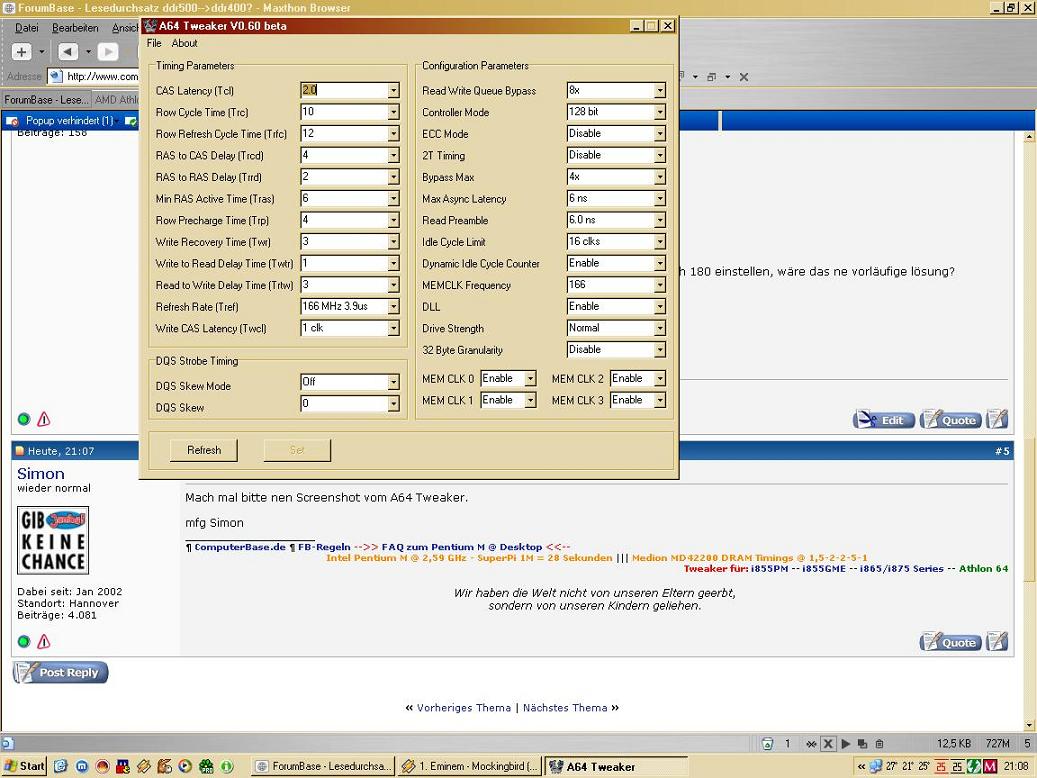This screenshot has width=1037, height=778.
Task: Change the 2T Timing Disable combo box
Action: point(616,155)
